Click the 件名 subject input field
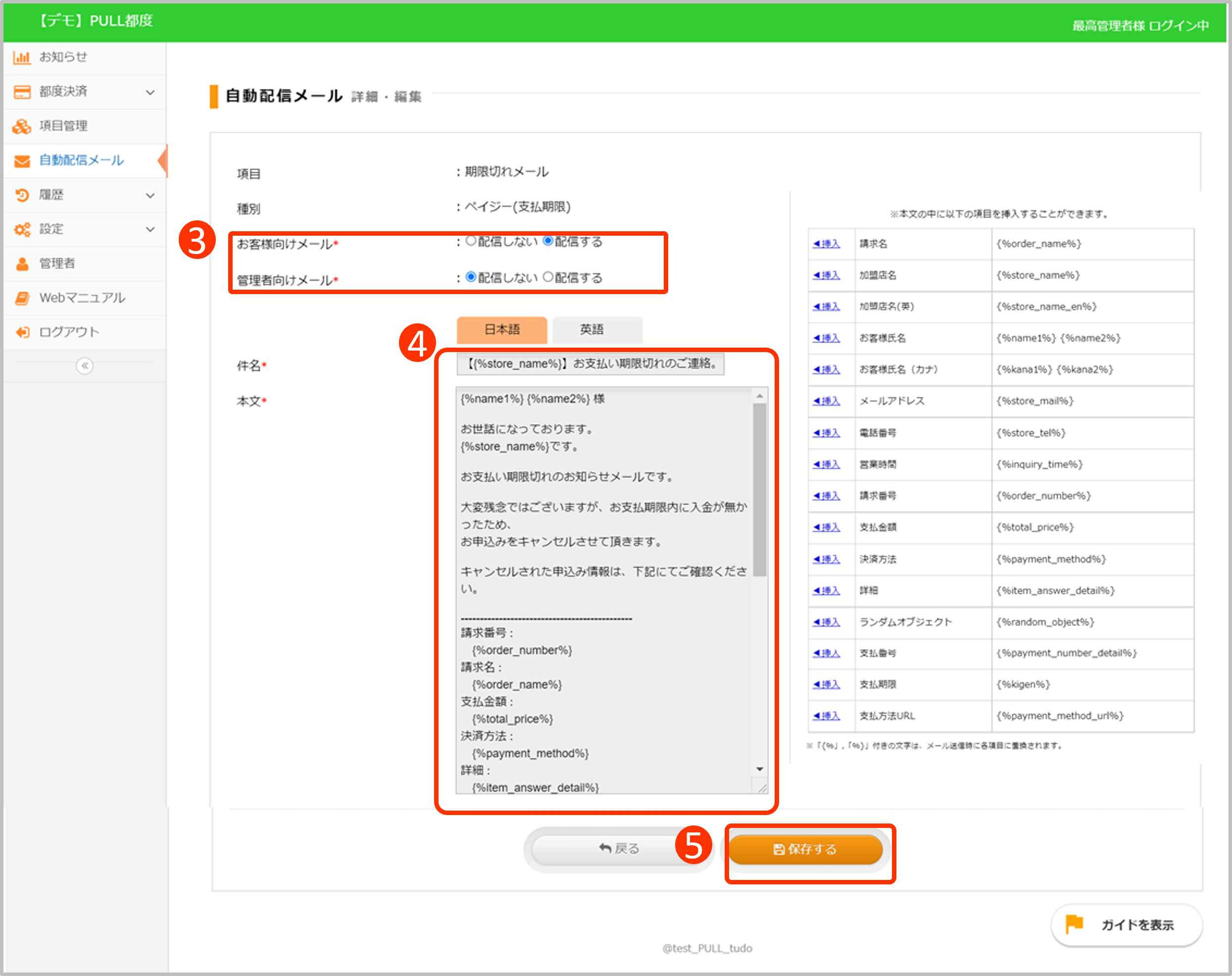Viewport: 1232px width, 976px height. coord(590,364)
